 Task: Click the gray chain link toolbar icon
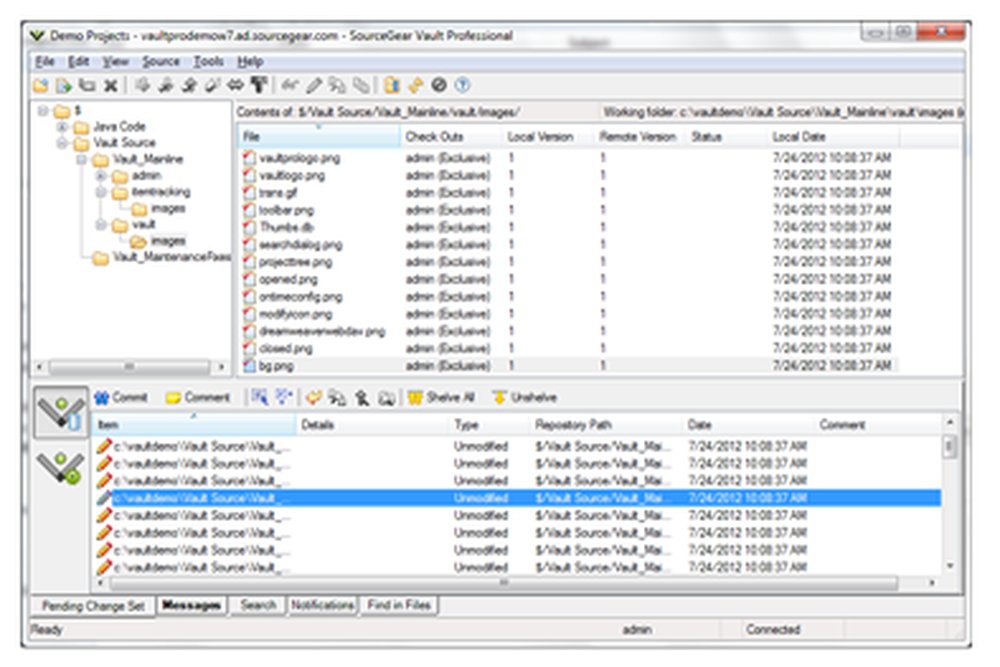(361, 85)
